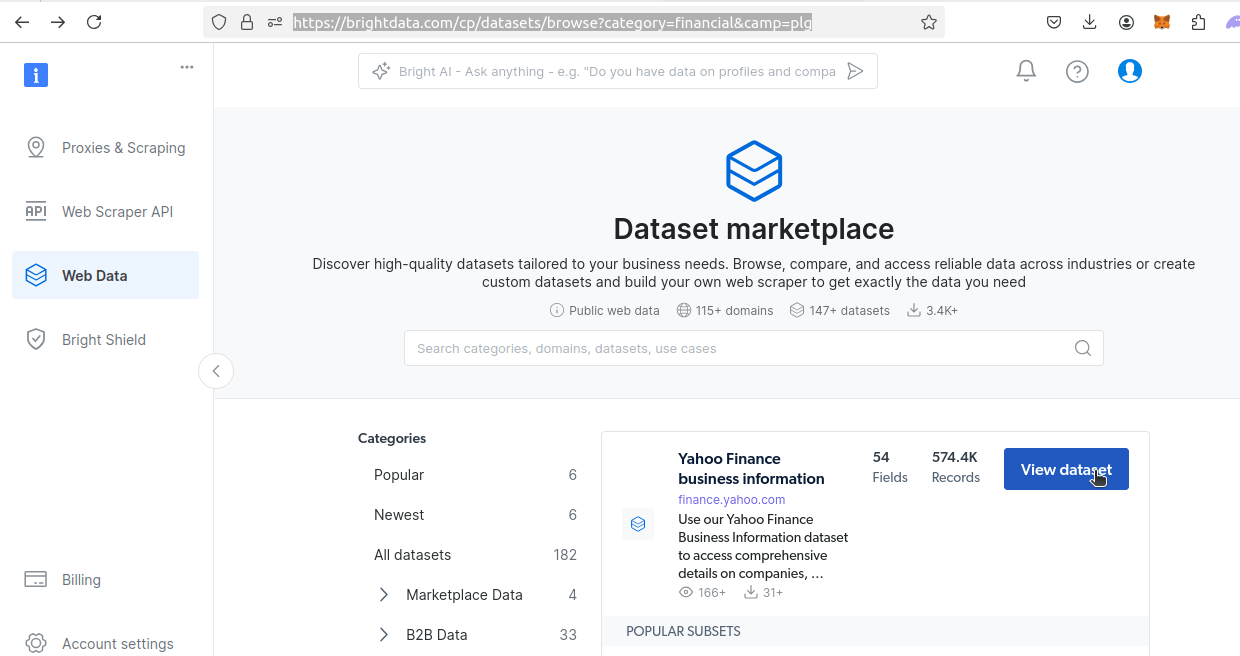Click the categories search input field
Image resolution: width=1240 pixels, height=656 pixels.
pyautogui.click(x=700, y=348)
